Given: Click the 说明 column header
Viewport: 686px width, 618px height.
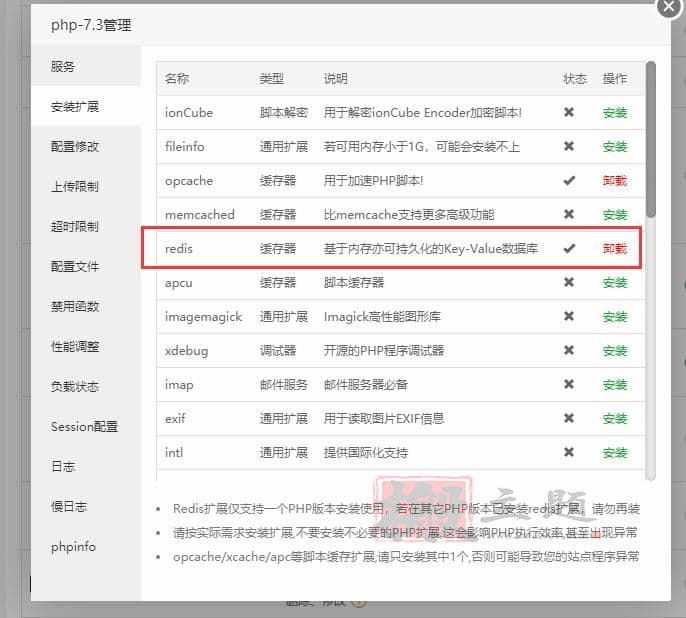Looking at the screenshot, I should (336, 79).
